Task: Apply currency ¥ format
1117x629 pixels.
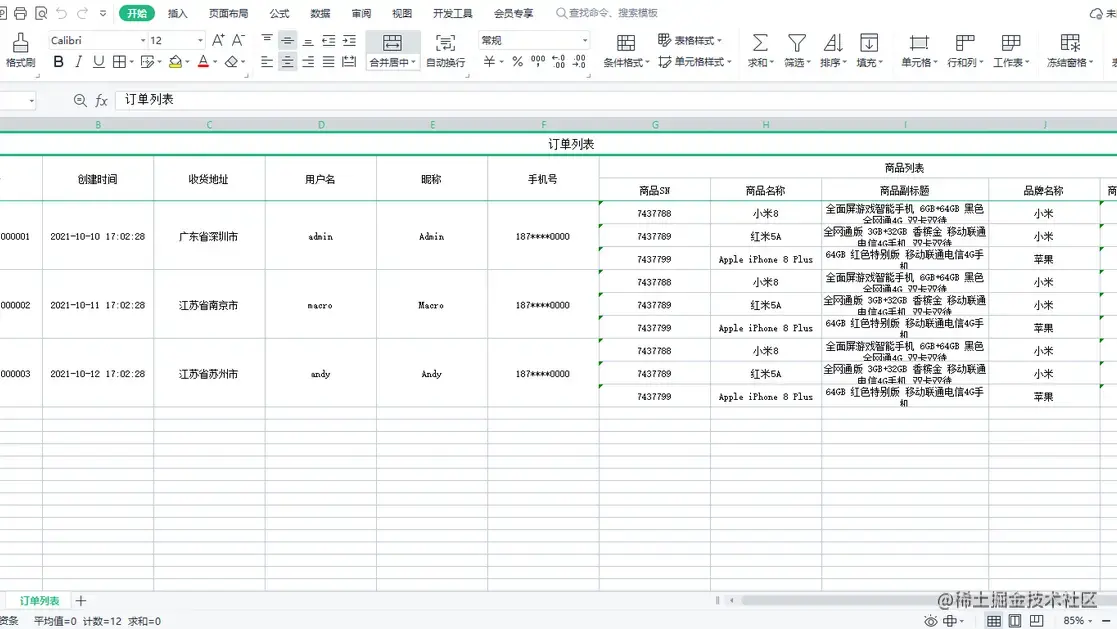Action: (x=489, y=62)
